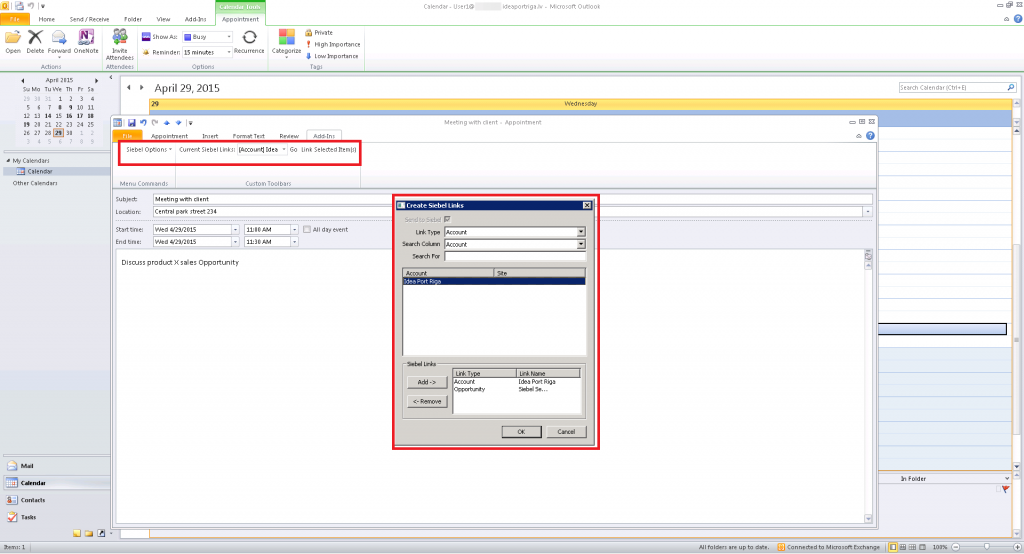Click the zoom slider handle
Screen dimensions: 1024x554
[x=987, y=547]
